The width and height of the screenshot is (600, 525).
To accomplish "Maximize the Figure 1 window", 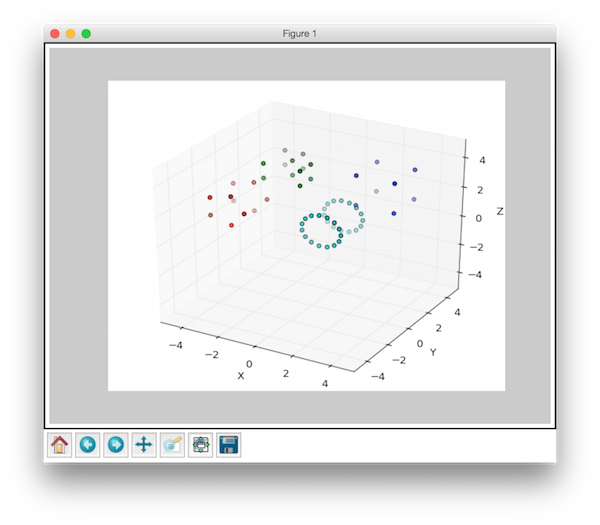I will [86, 33].
